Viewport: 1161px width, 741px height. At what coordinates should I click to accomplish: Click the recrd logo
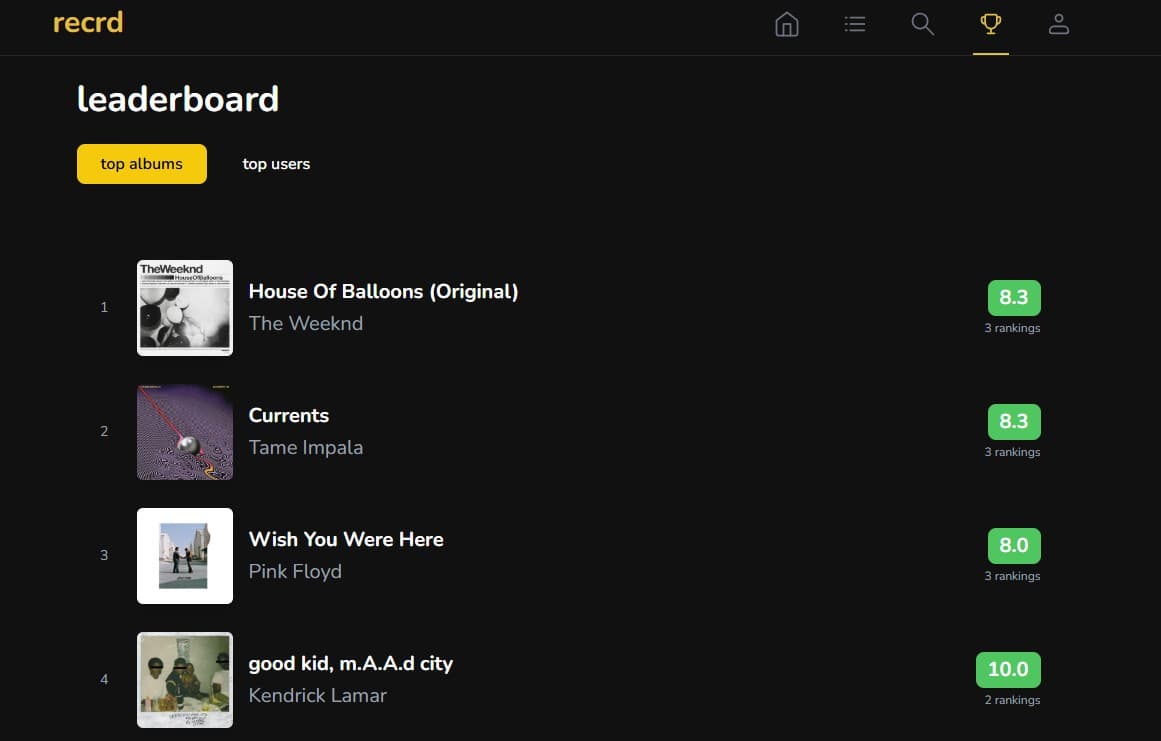(x=88, y=22)
